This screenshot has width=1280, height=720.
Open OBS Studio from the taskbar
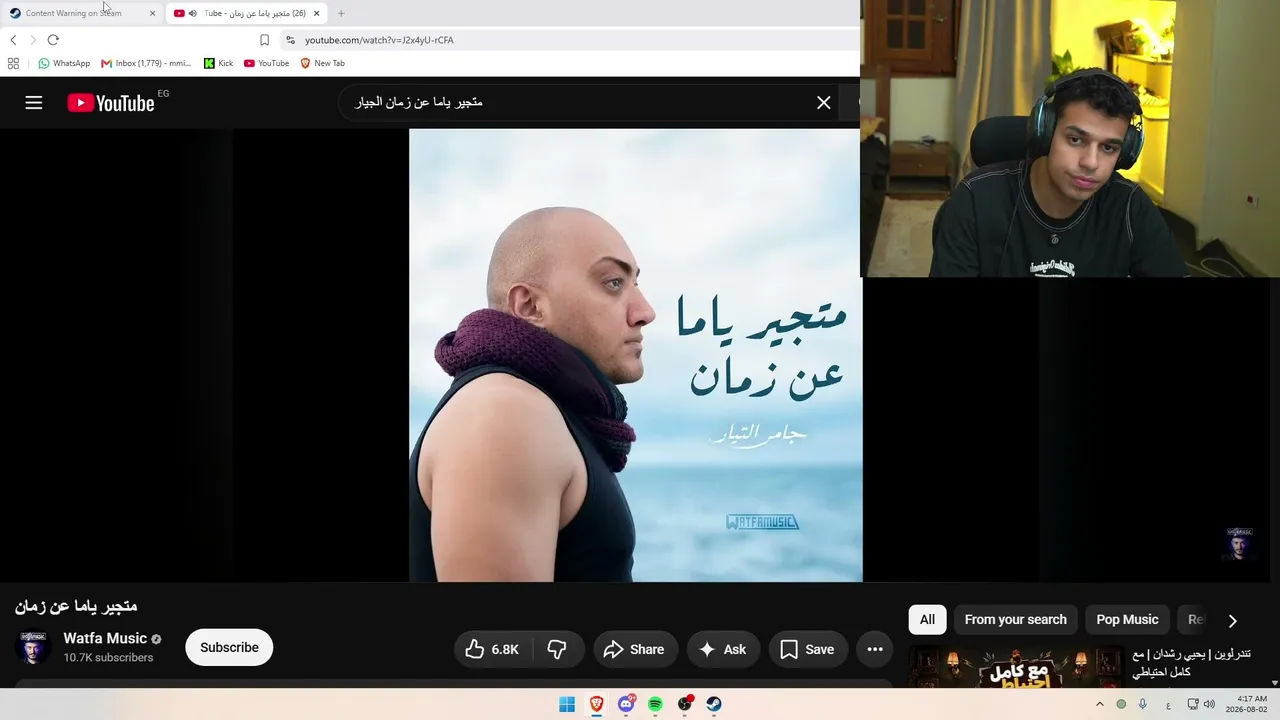coord(685,704)
